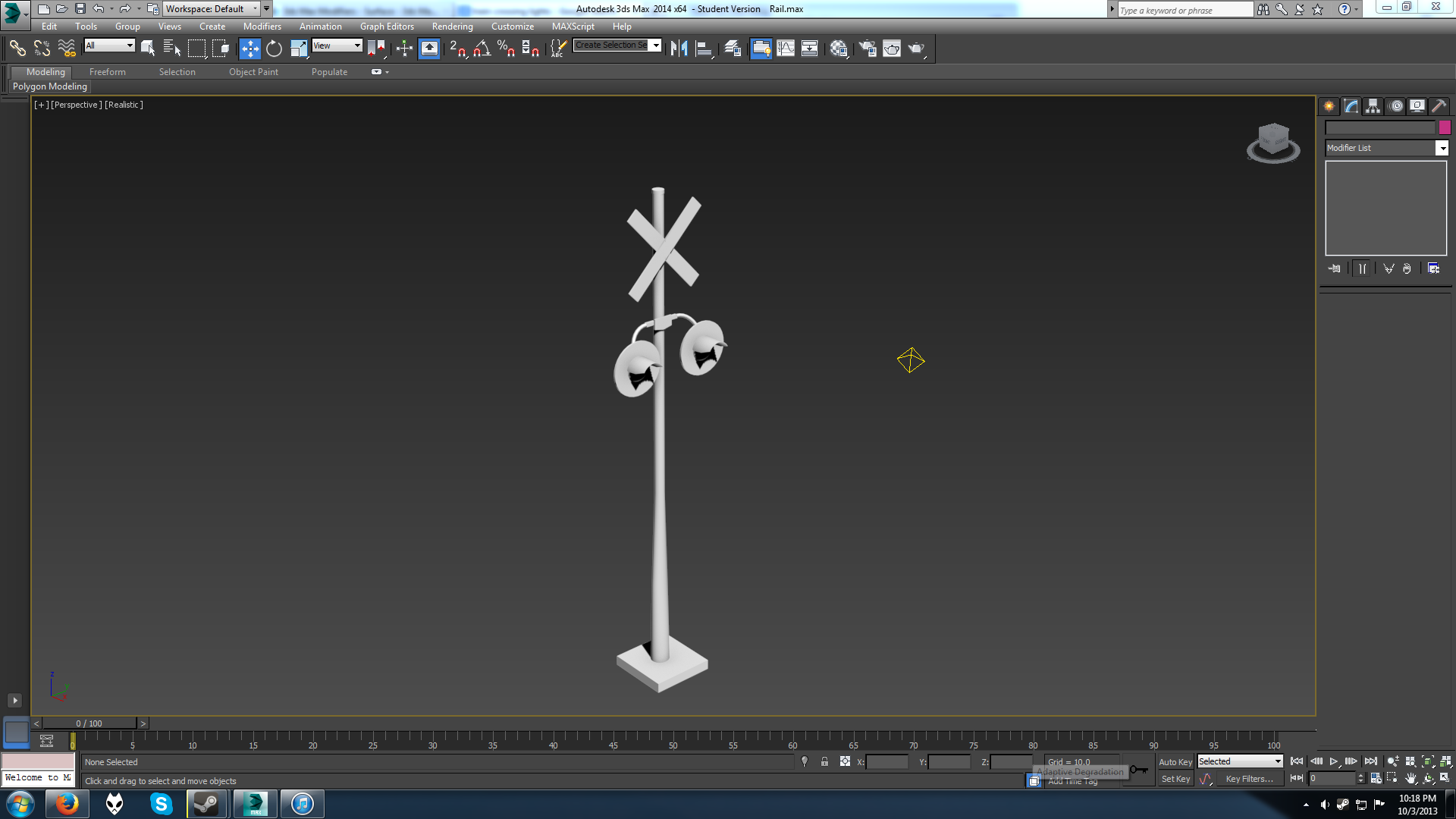Open Edit Named Selection Sets
The height and width of the screenshot is (819, 1456).
pos(558,49)
